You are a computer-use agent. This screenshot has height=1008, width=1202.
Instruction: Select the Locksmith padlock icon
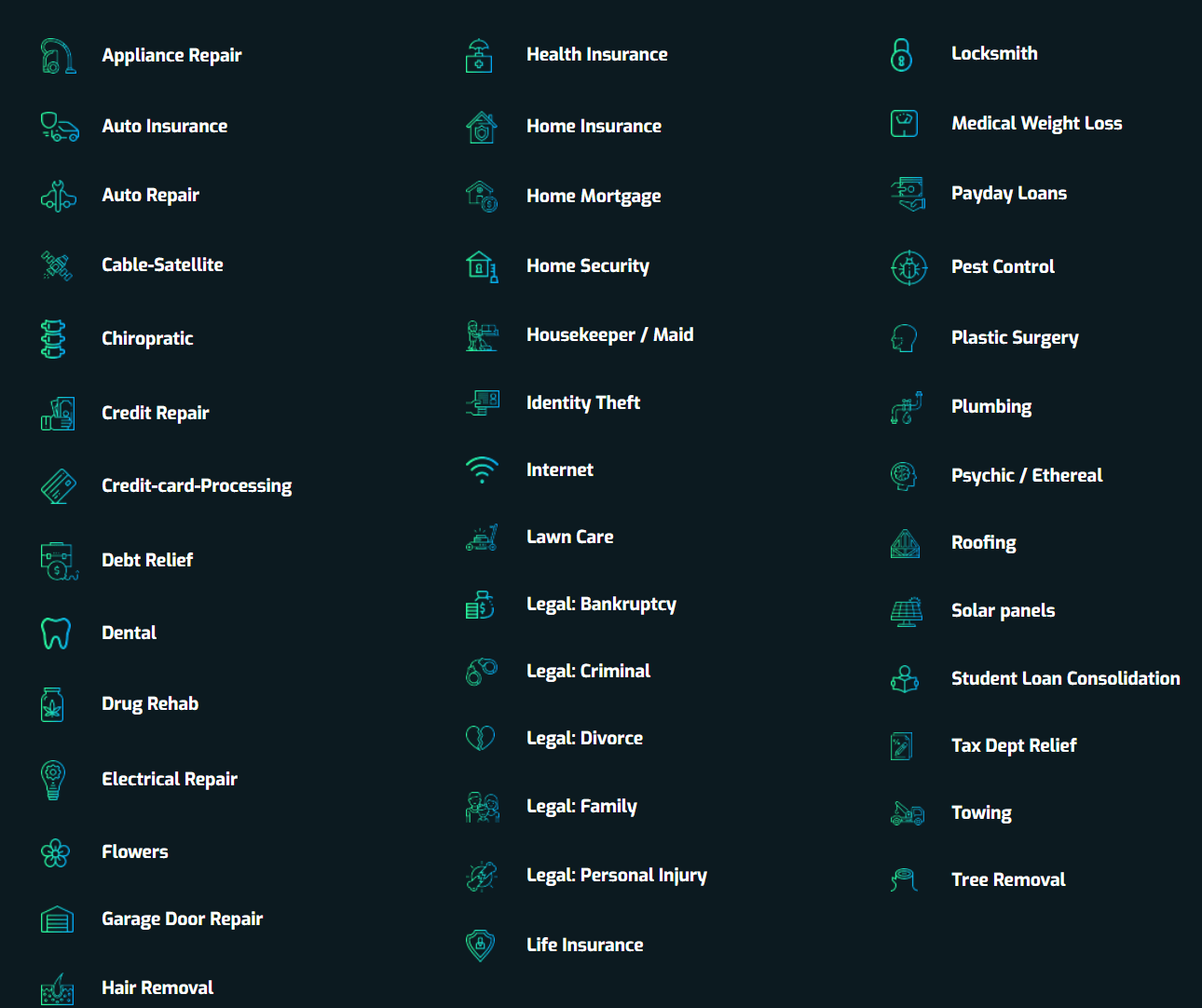tap(901, 55)
